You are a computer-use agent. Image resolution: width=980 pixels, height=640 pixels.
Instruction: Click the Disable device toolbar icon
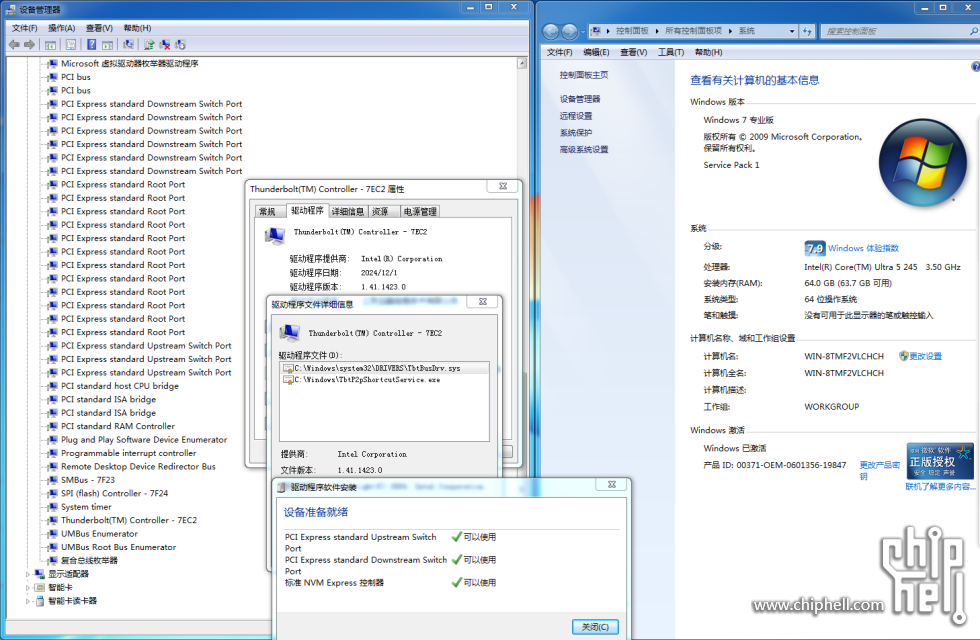(x=181, y=44)
